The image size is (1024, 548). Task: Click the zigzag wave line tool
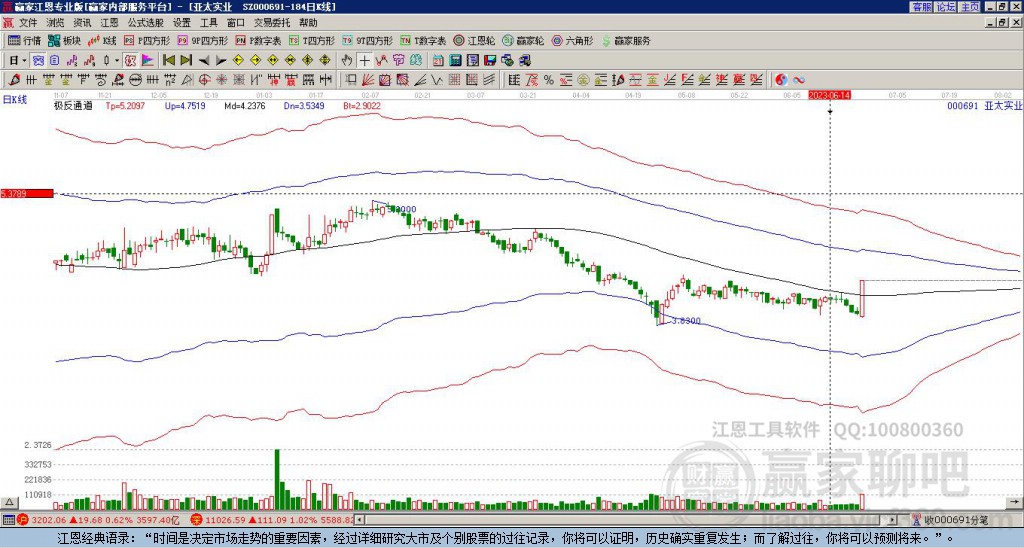(x=437, y=80)
